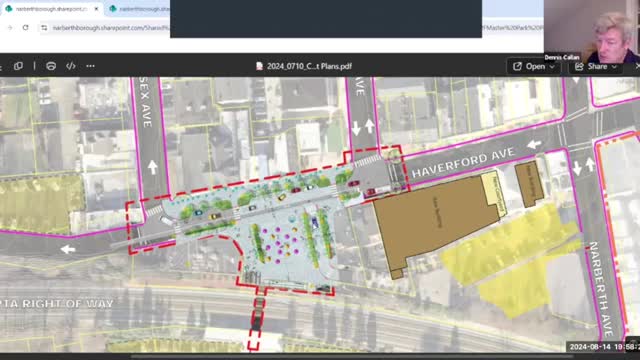Click the copy link icon in PDF toolbar
640x360 pixels.
pyautogui.click(x=18, y=66)
